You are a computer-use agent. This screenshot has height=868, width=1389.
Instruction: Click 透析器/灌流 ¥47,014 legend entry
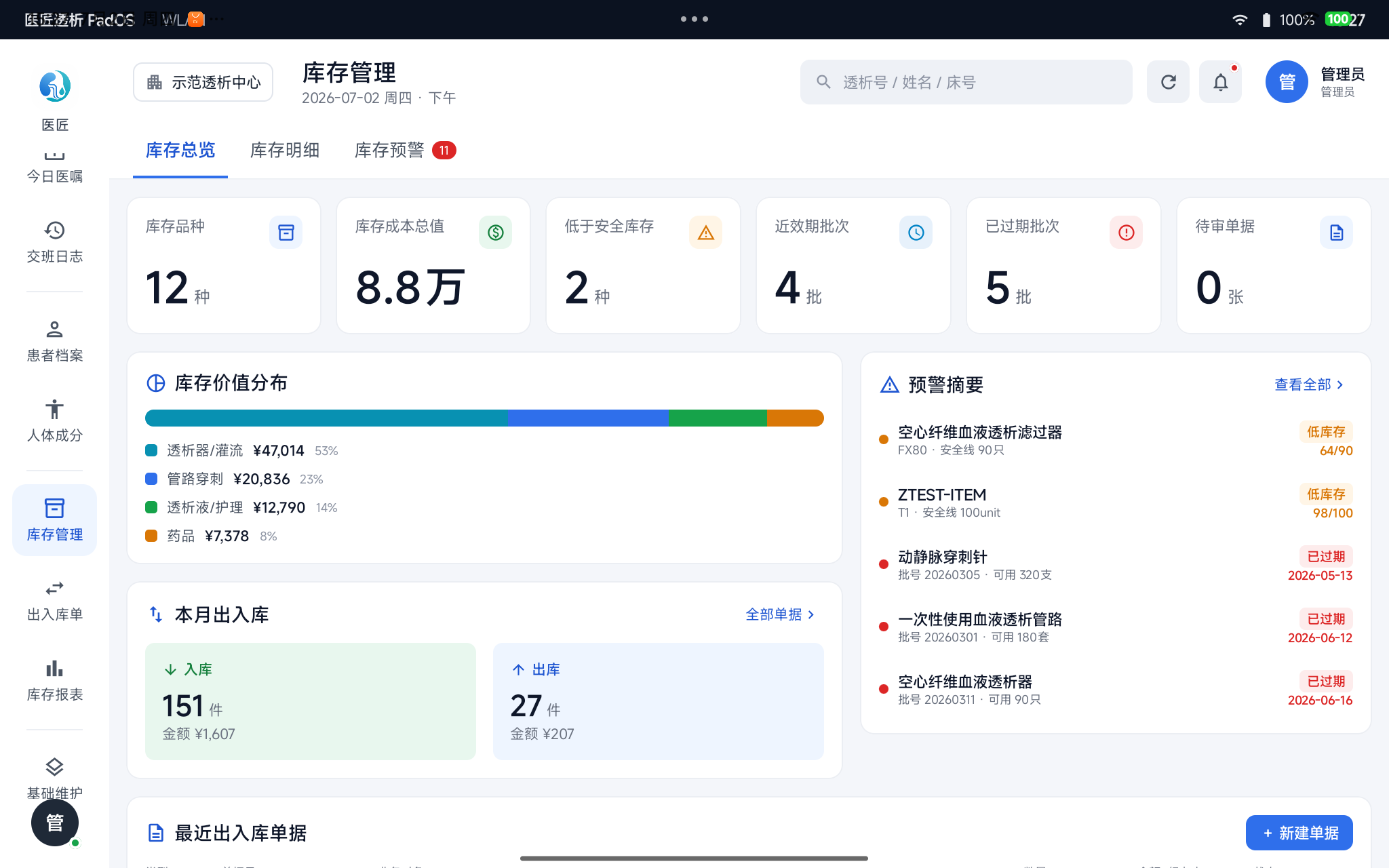click(241, 450)
